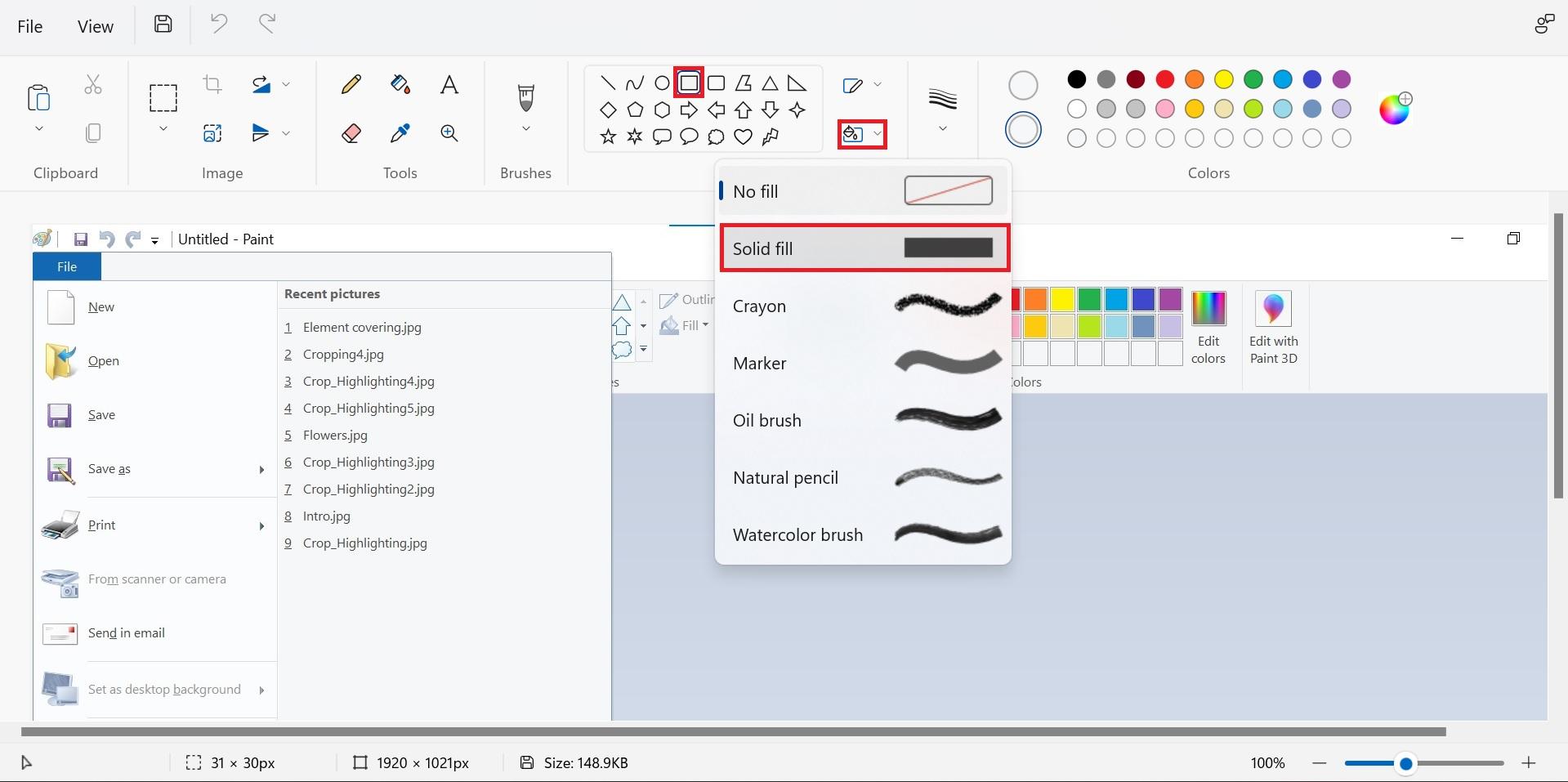This screenshot has width=1568, height=782.
Task: Select Color 2 secondary swatch circle
Action: [x=1023, y=129]
